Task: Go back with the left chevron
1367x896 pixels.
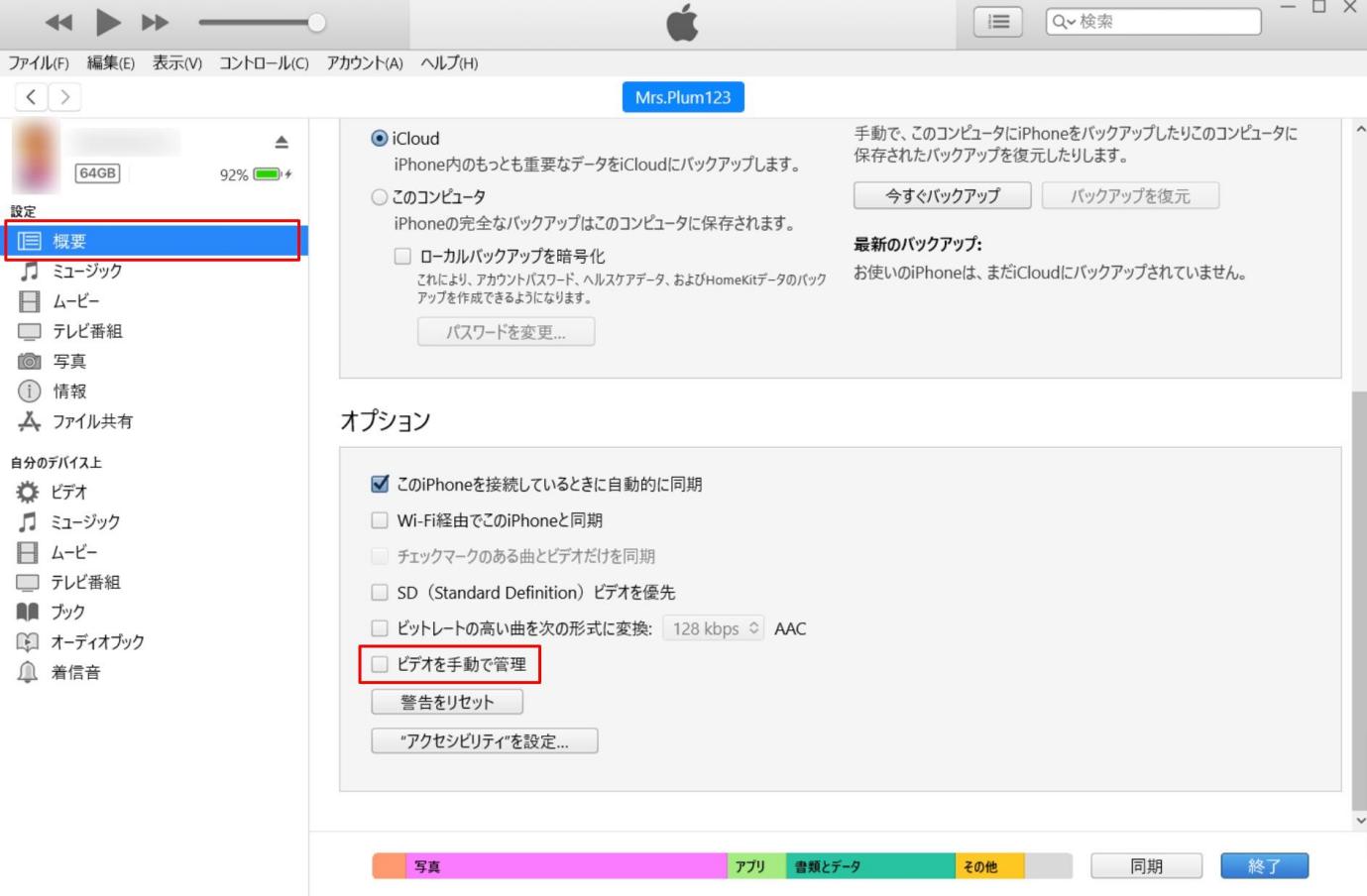Action: click(x=32, y=96)
